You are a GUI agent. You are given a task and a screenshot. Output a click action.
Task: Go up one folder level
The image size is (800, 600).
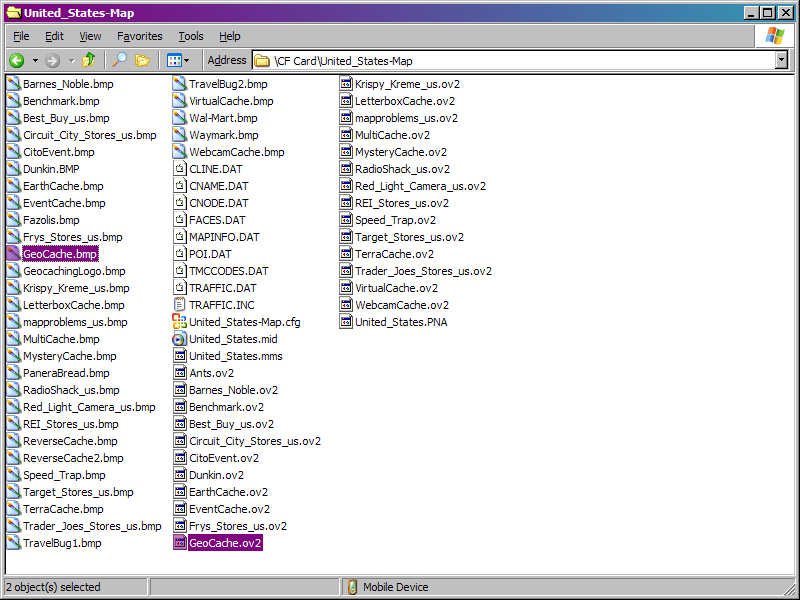[x=89, y=60]
